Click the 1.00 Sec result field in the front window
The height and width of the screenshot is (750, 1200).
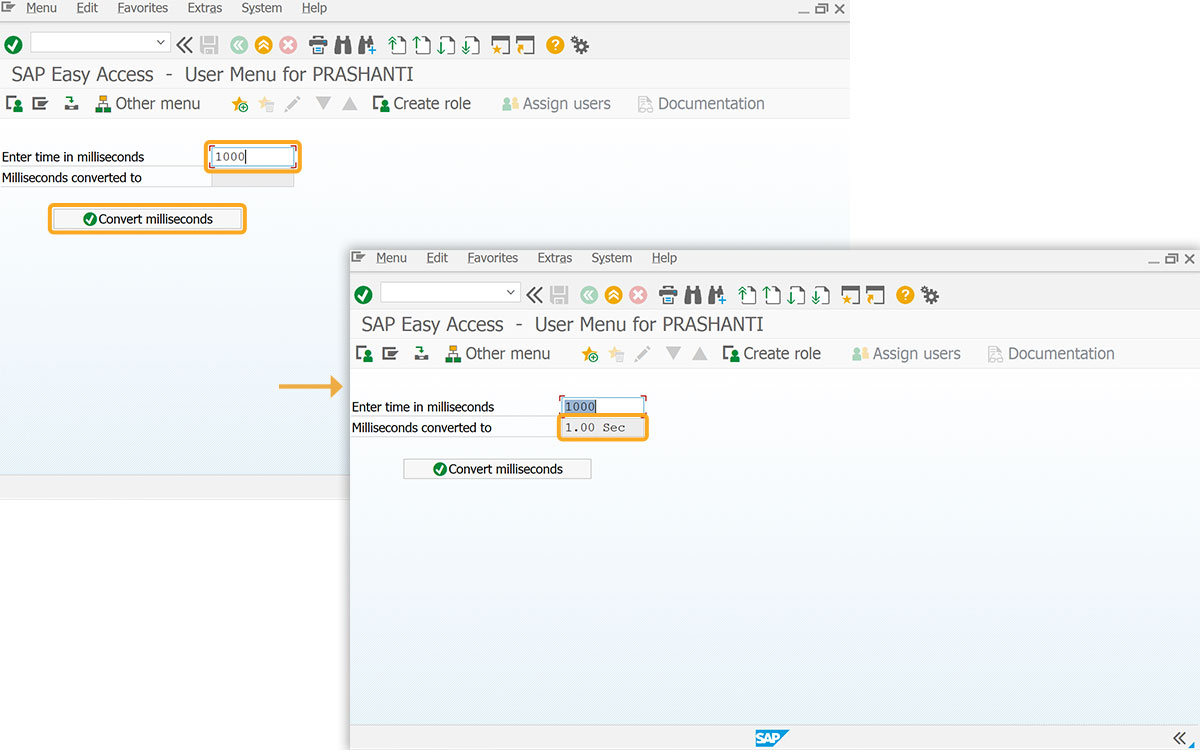(603, 428)
